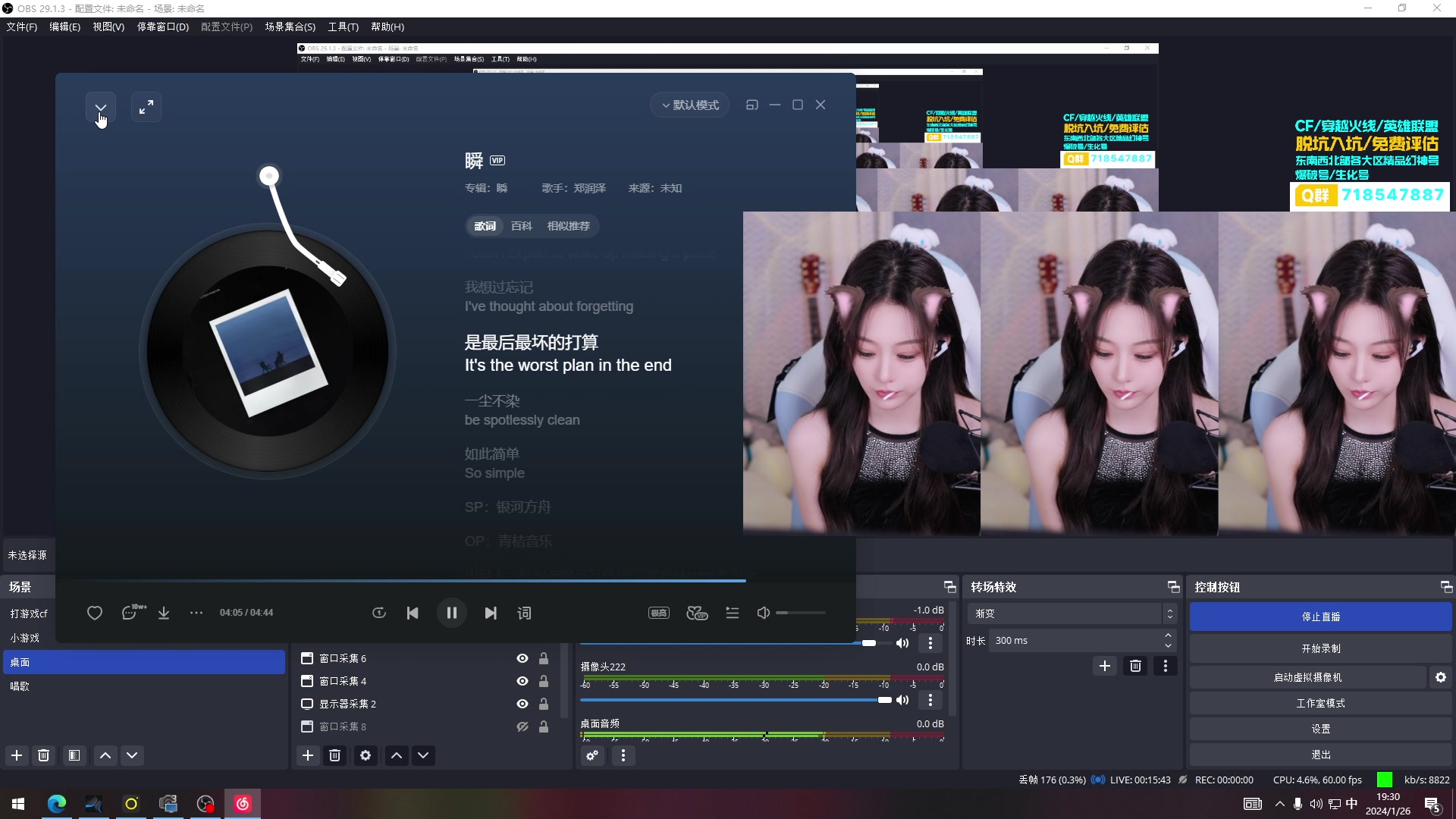Open more options for the song
The height and width of the screenshot is (819, 1456).
[x=196, y=613]
